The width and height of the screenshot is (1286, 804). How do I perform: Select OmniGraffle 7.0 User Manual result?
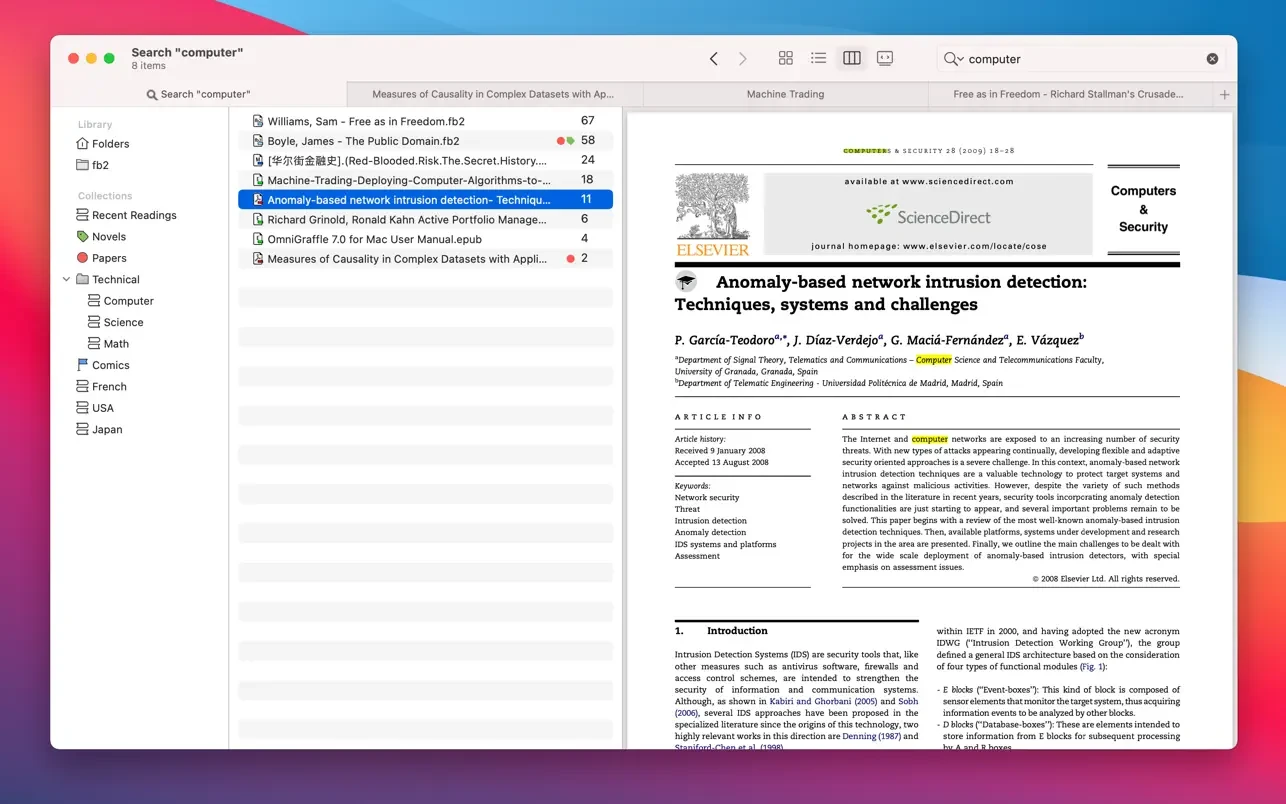374,239
